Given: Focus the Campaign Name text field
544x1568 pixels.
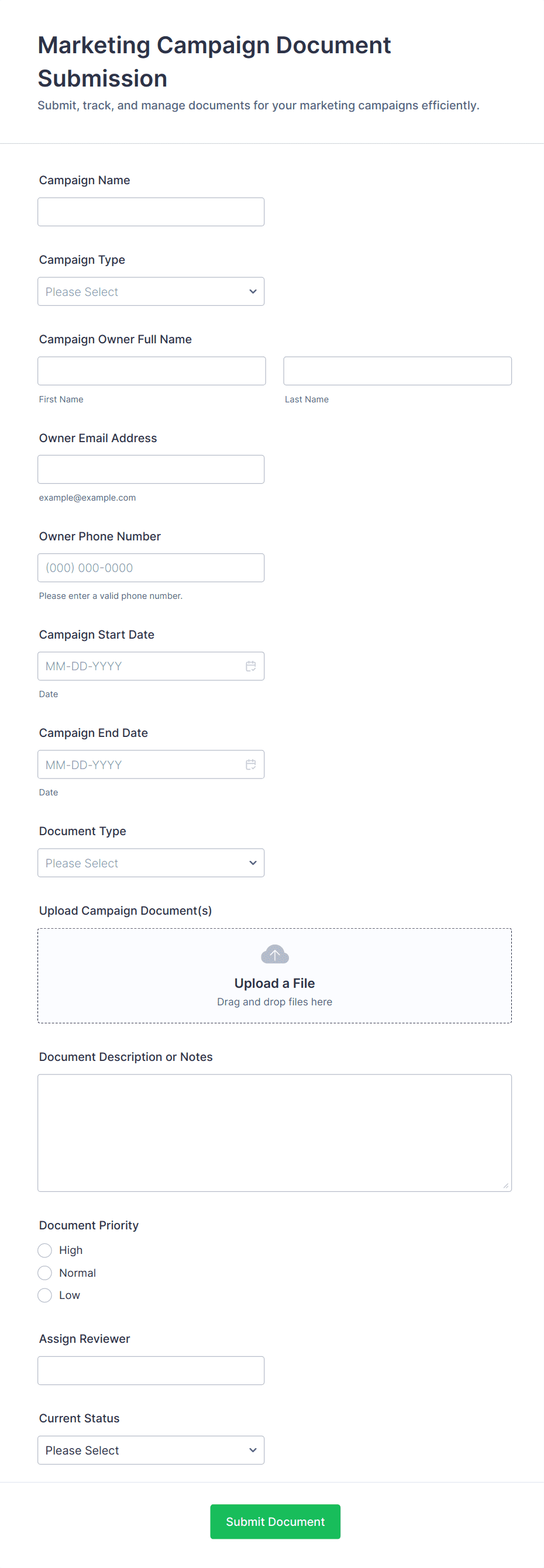Looking at the screenshot, I should click(151, 212).
